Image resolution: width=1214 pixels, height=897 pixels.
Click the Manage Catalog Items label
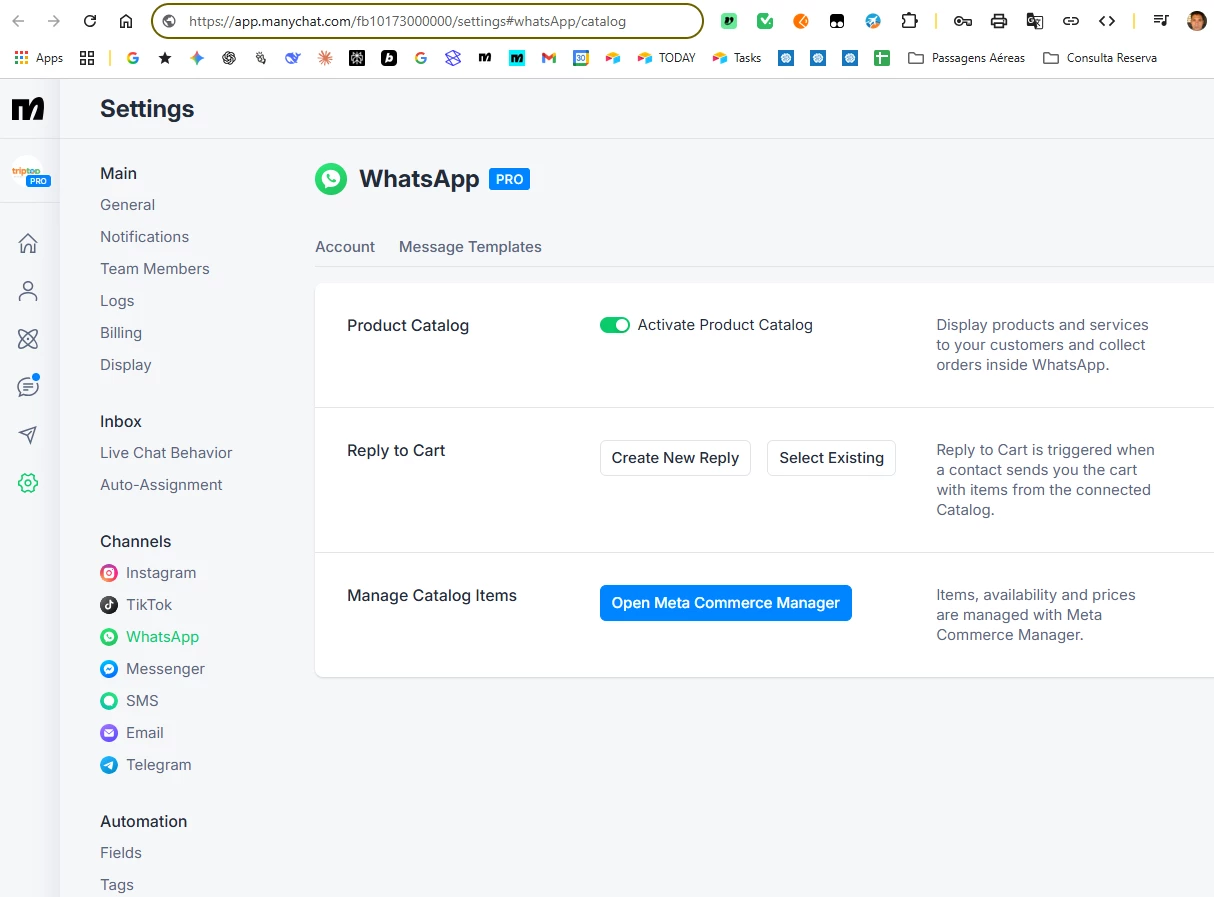432,596
